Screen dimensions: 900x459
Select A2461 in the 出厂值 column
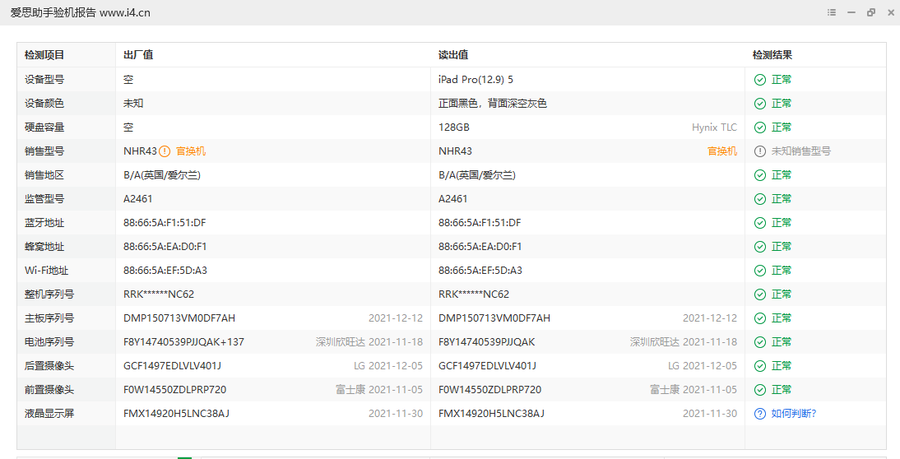pos(138,199)
